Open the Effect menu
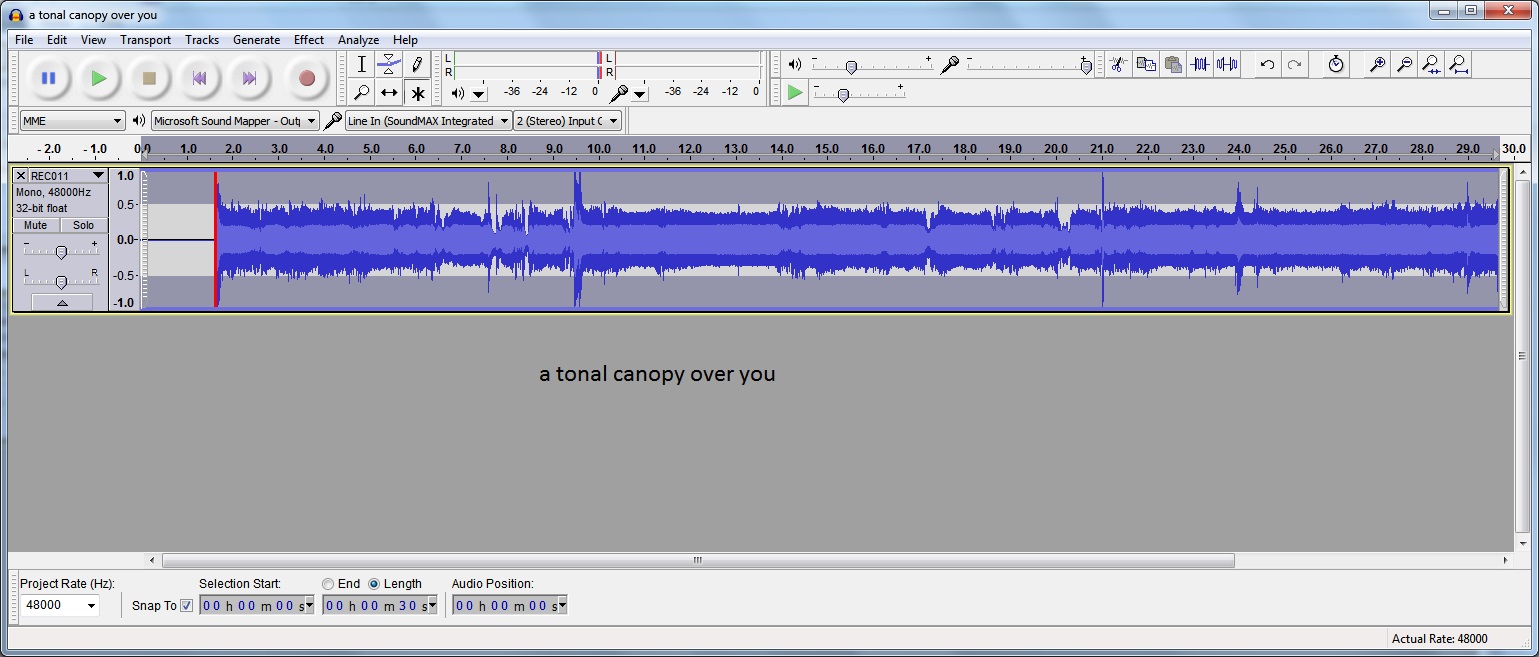This screenshot has height=657, width=1539. (x=308, y=40)
